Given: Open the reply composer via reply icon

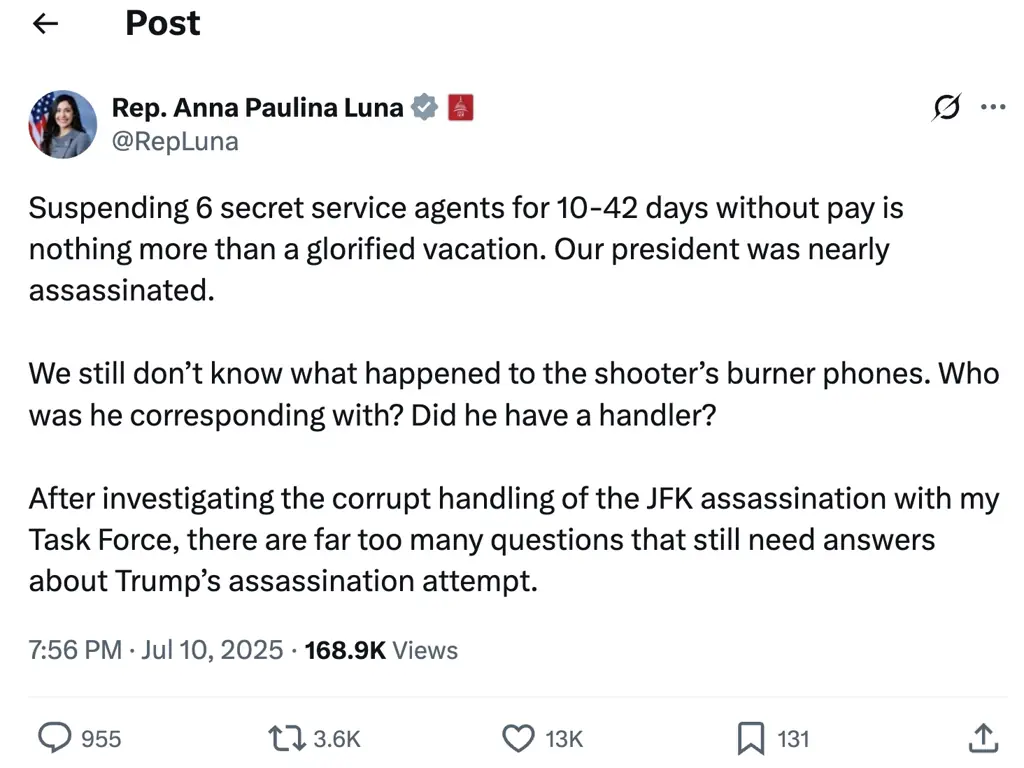Looking at the screenshot, I should tap(54, 738).
